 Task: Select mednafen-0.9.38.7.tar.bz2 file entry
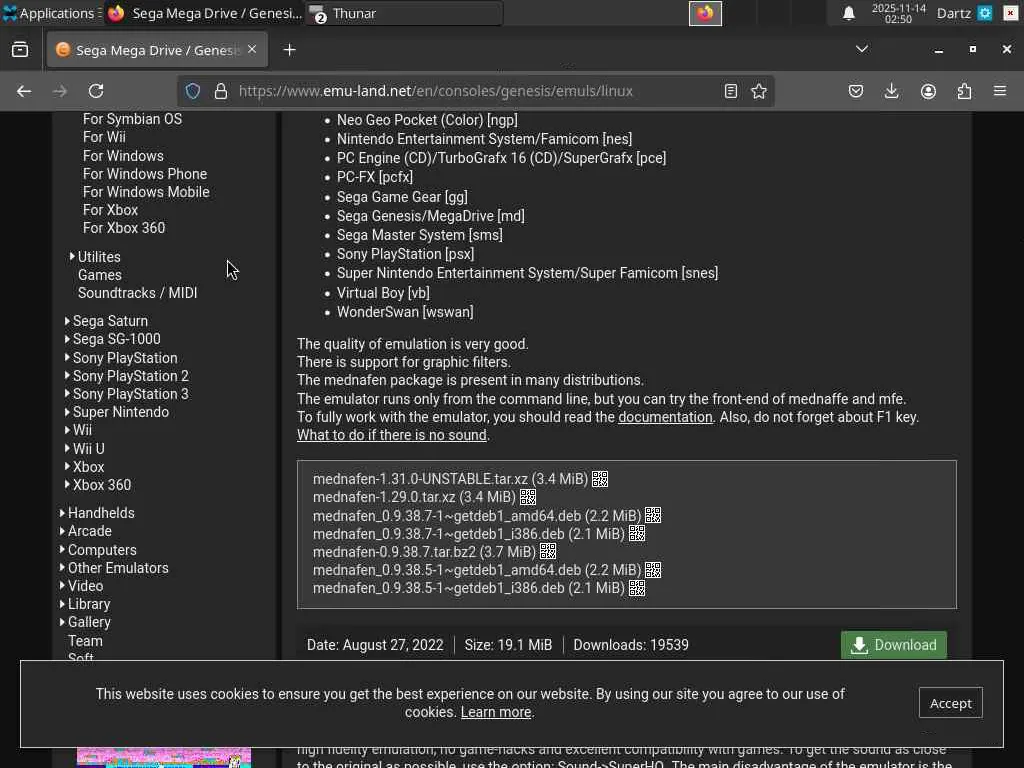pyautogui.click(x=424, y=552)
